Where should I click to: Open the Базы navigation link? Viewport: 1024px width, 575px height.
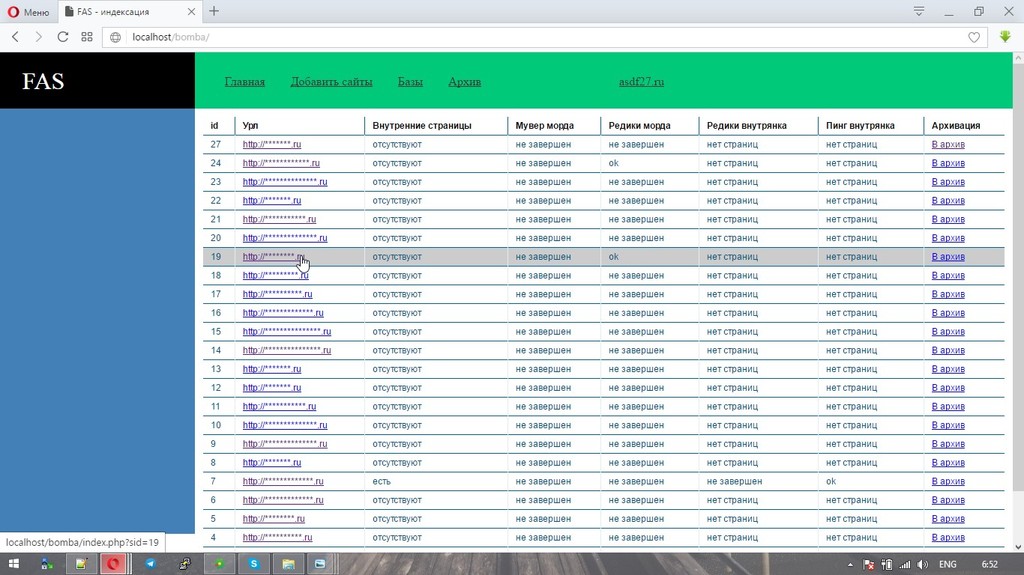[x=410, y=82]
